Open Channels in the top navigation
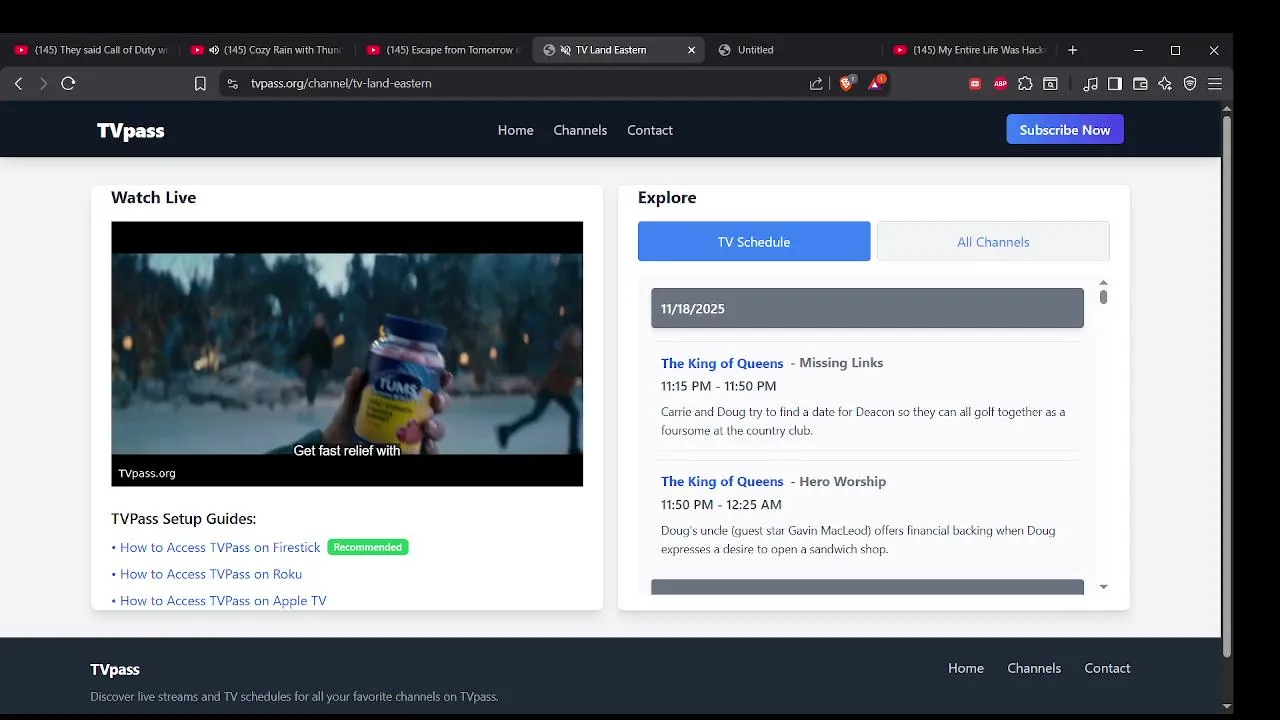The height and width of the screenshot is (720, 1280). 580,130
